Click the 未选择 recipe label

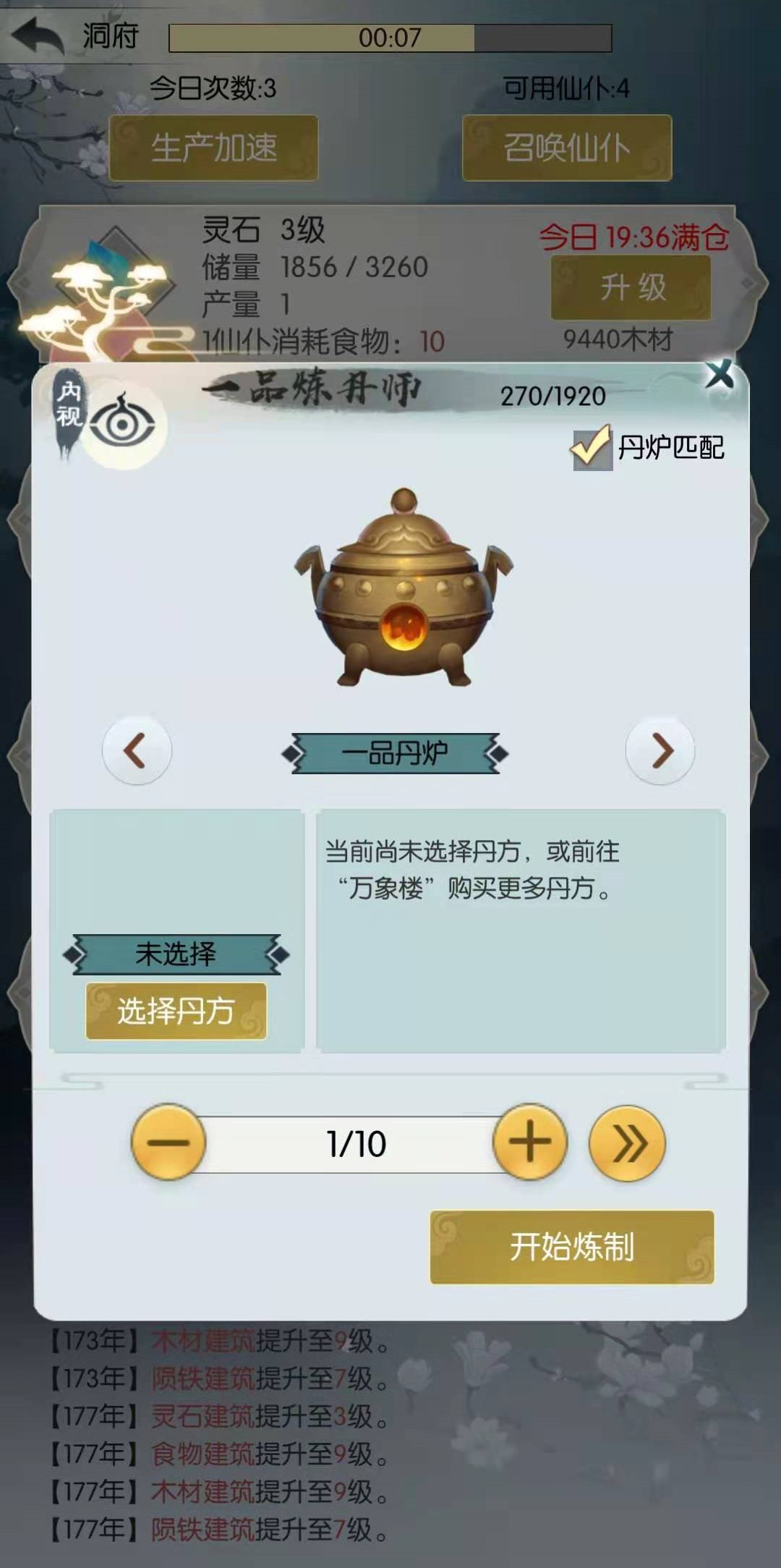[176, 954]
